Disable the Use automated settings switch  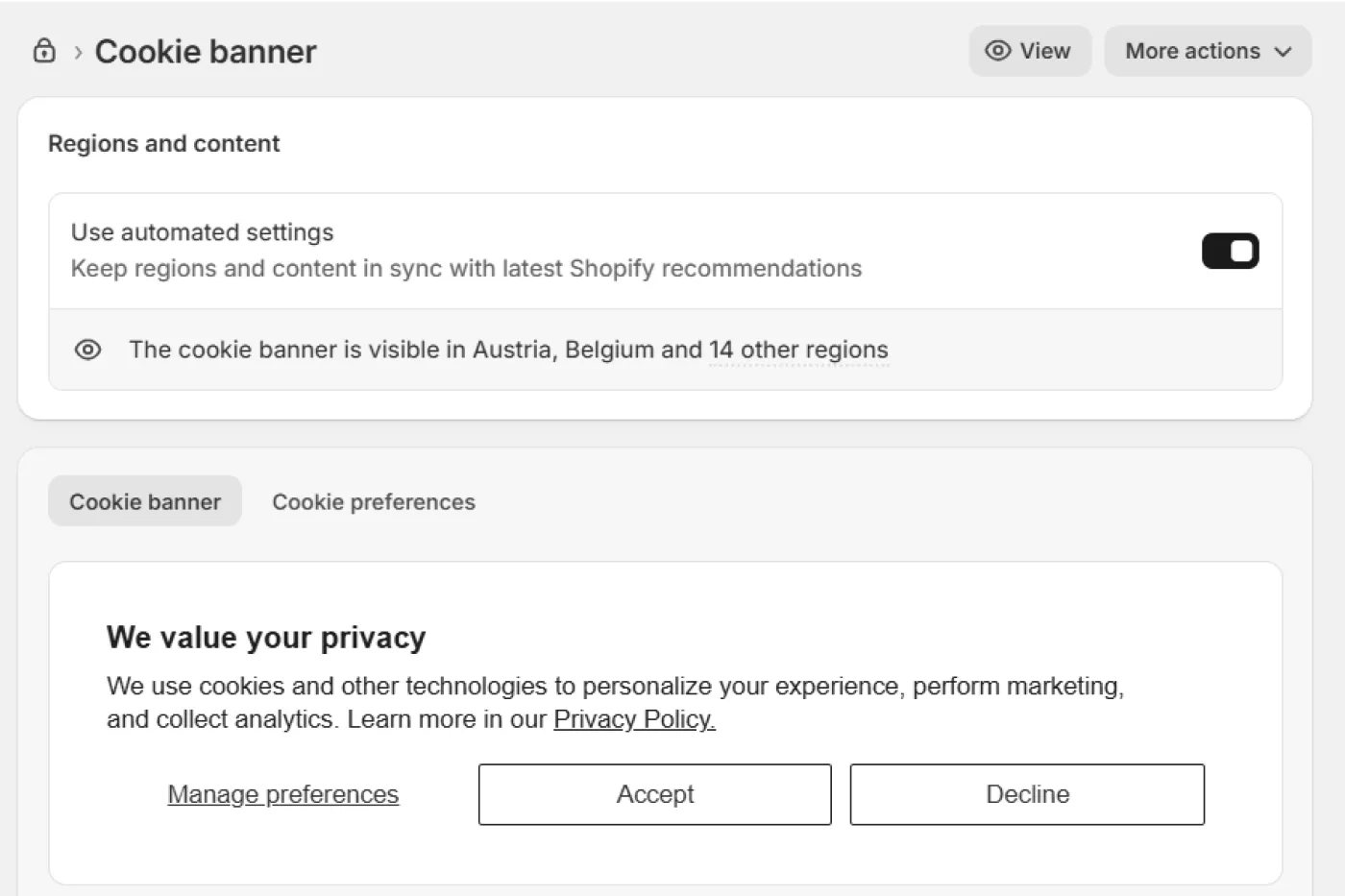point(1230,252)
